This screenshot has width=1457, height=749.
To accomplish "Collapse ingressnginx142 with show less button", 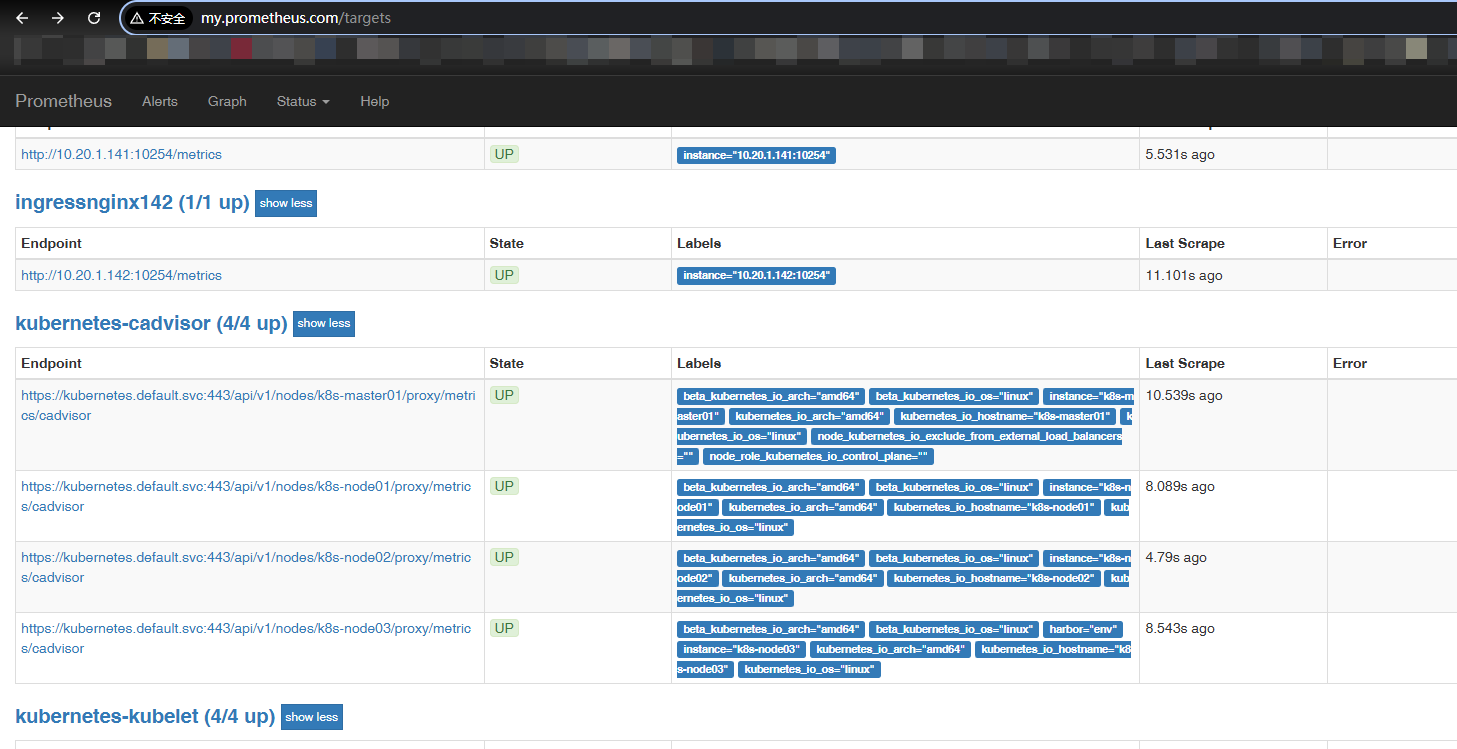I will point(286,203).
